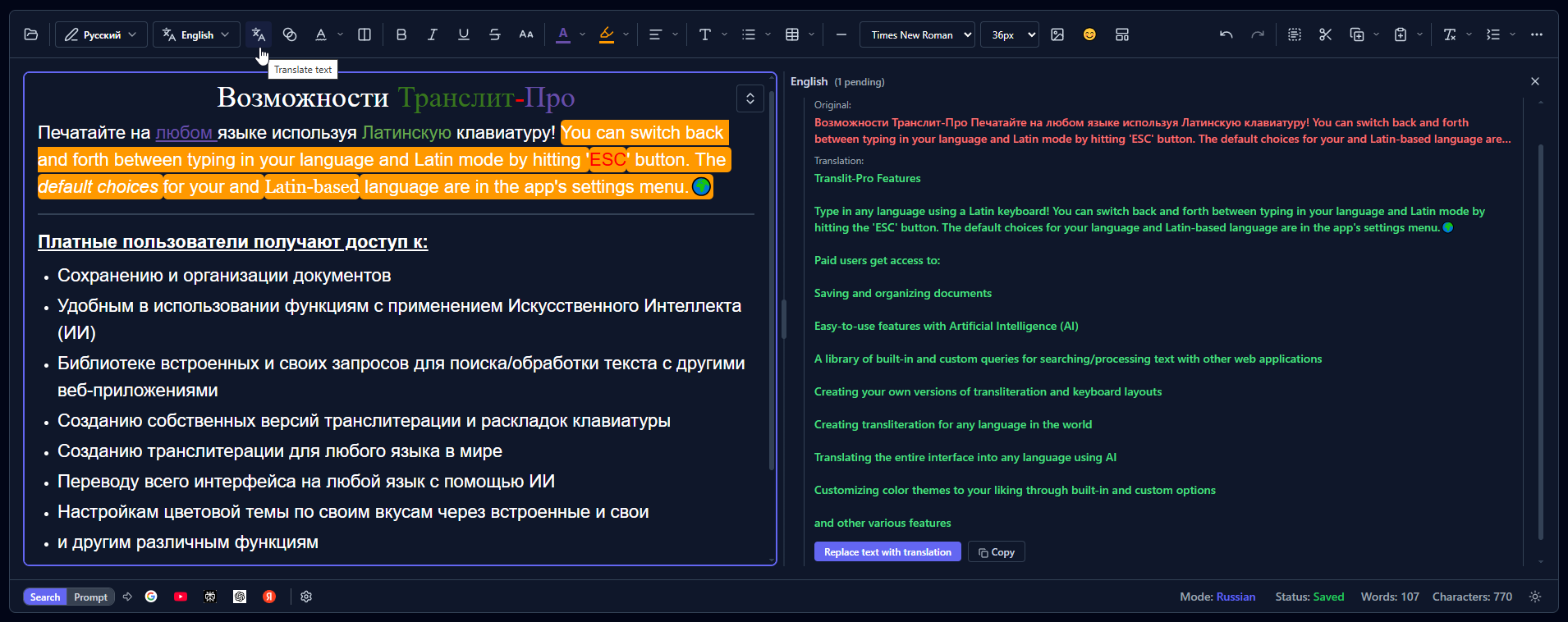Toggle italic formatting
This screenshot has width=1568, height=622.
tap(433, 34)
